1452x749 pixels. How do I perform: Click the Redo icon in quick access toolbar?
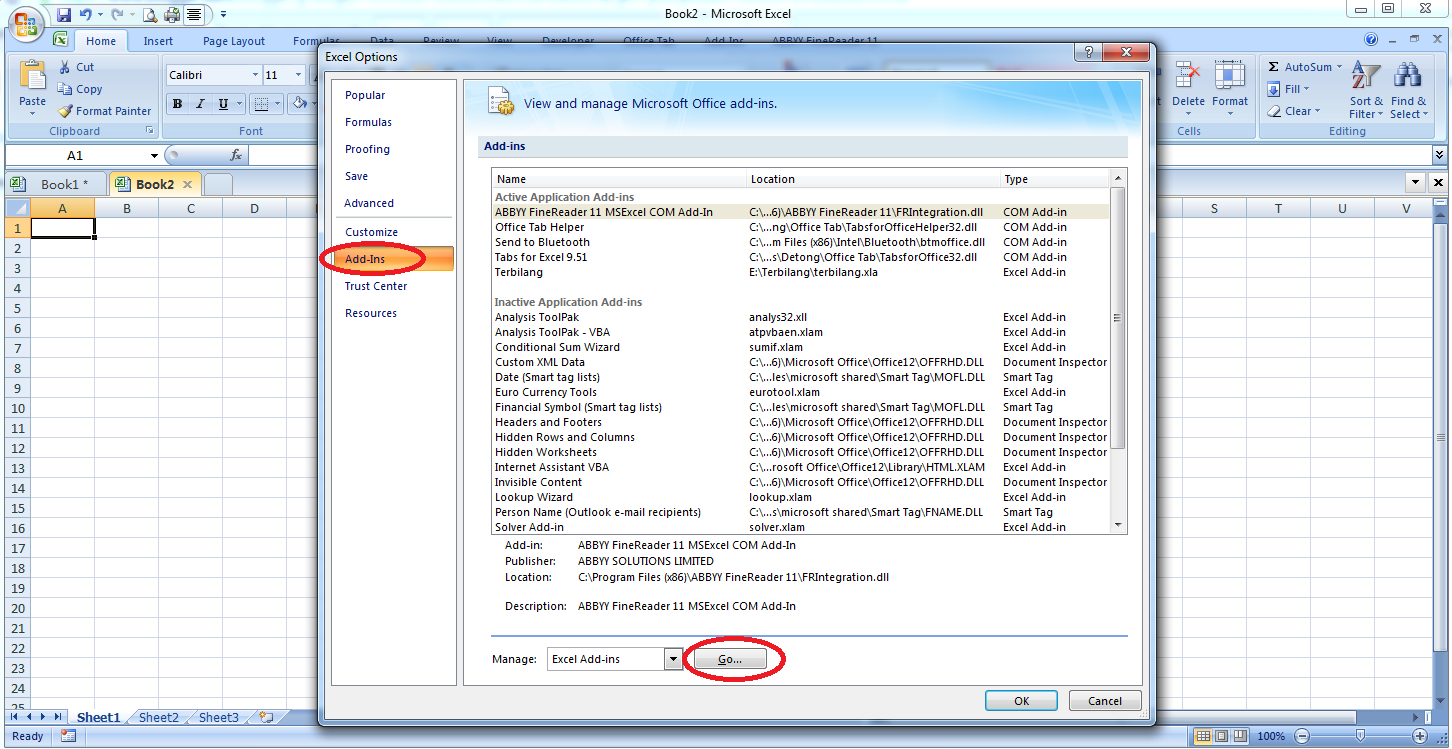(117, 15)
